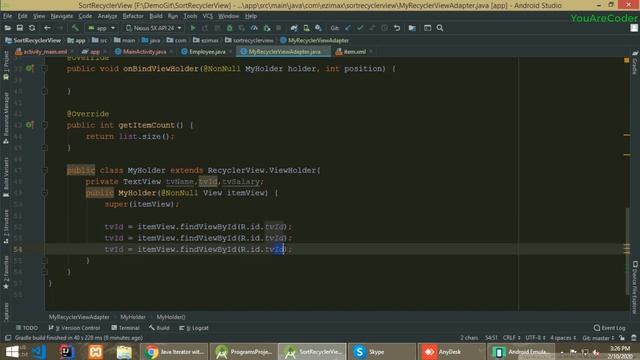Toggle read-only lock icon in status bar
640x360 pixels.
(622, 338)
